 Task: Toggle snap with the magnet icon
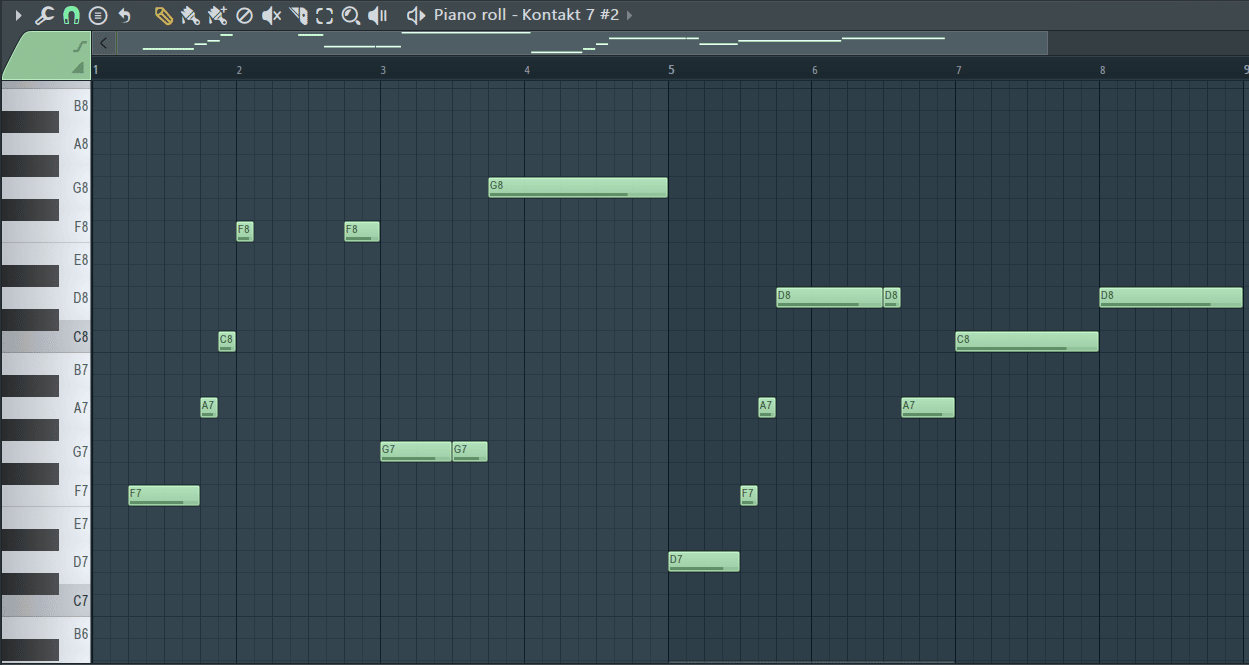pyautogui.click(x=70, y=15)
